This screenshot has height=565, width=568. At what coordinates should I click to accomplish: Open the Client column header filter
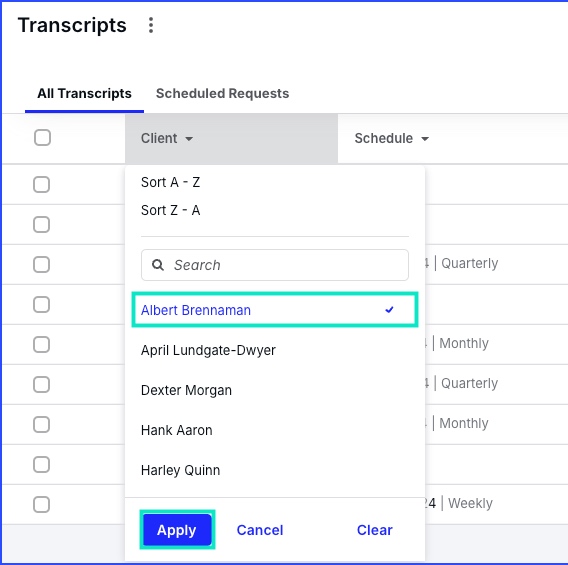231,138
